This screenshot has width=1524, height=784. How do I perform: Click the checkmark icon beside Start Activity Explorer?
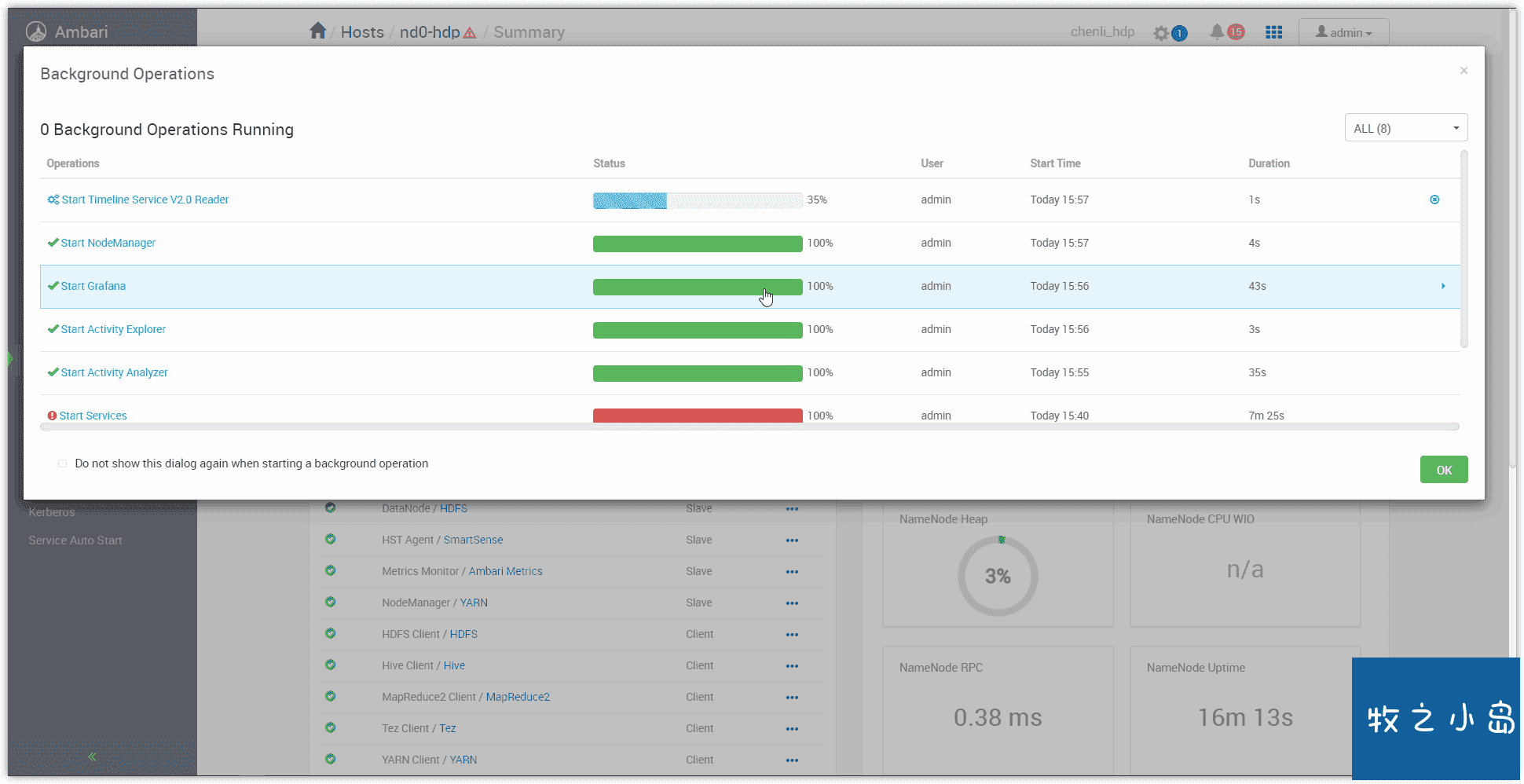[x=53, y=329]
